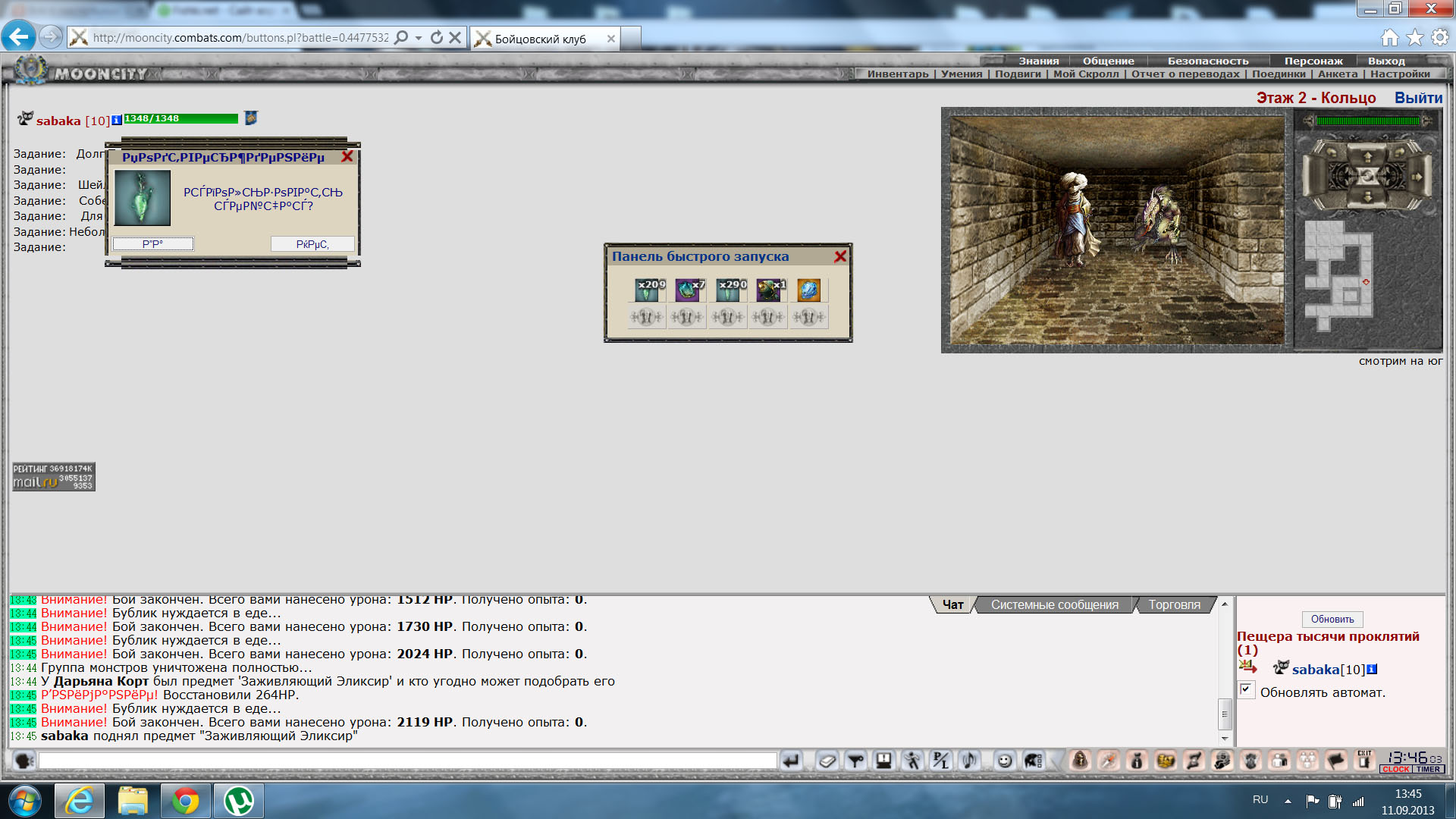Click the CLOCK label under the timer
1456x819 pixels.
[1395, 769]
